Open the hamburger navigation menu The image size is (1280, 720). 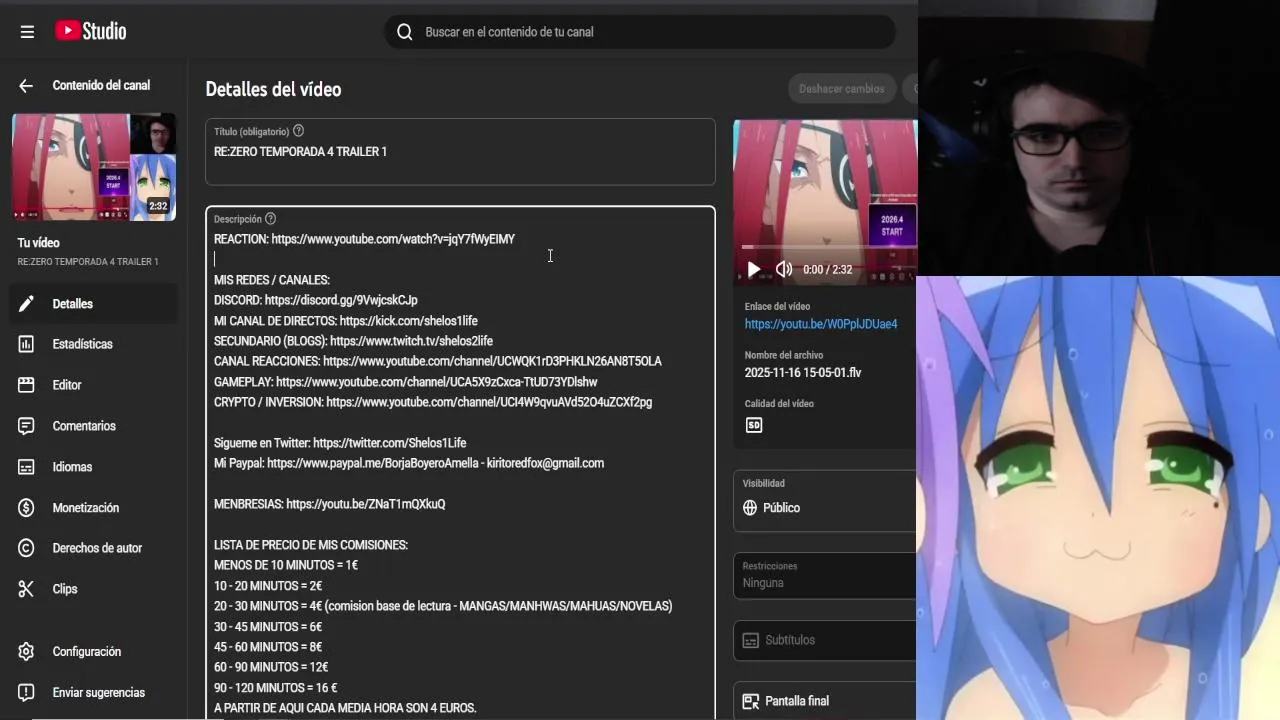27,32
